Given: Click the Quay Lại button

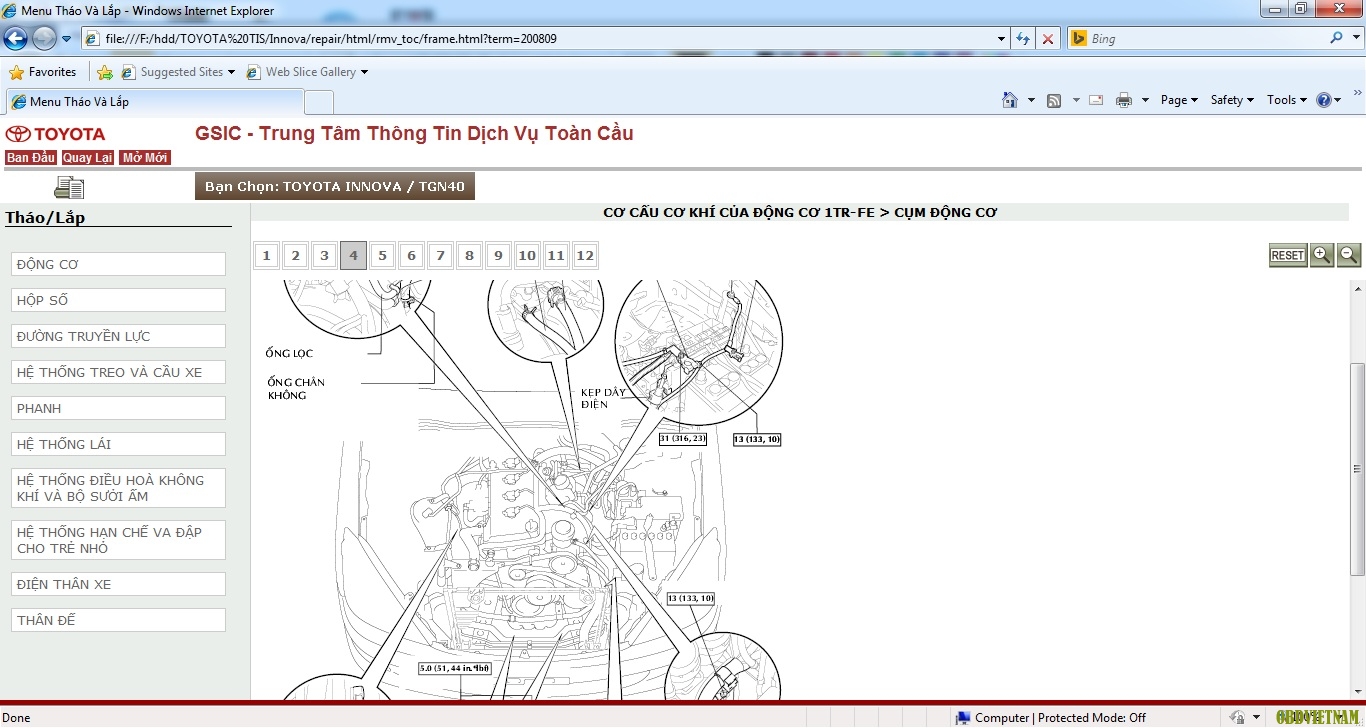Looking at the screenshot, I should coord(88,158).
